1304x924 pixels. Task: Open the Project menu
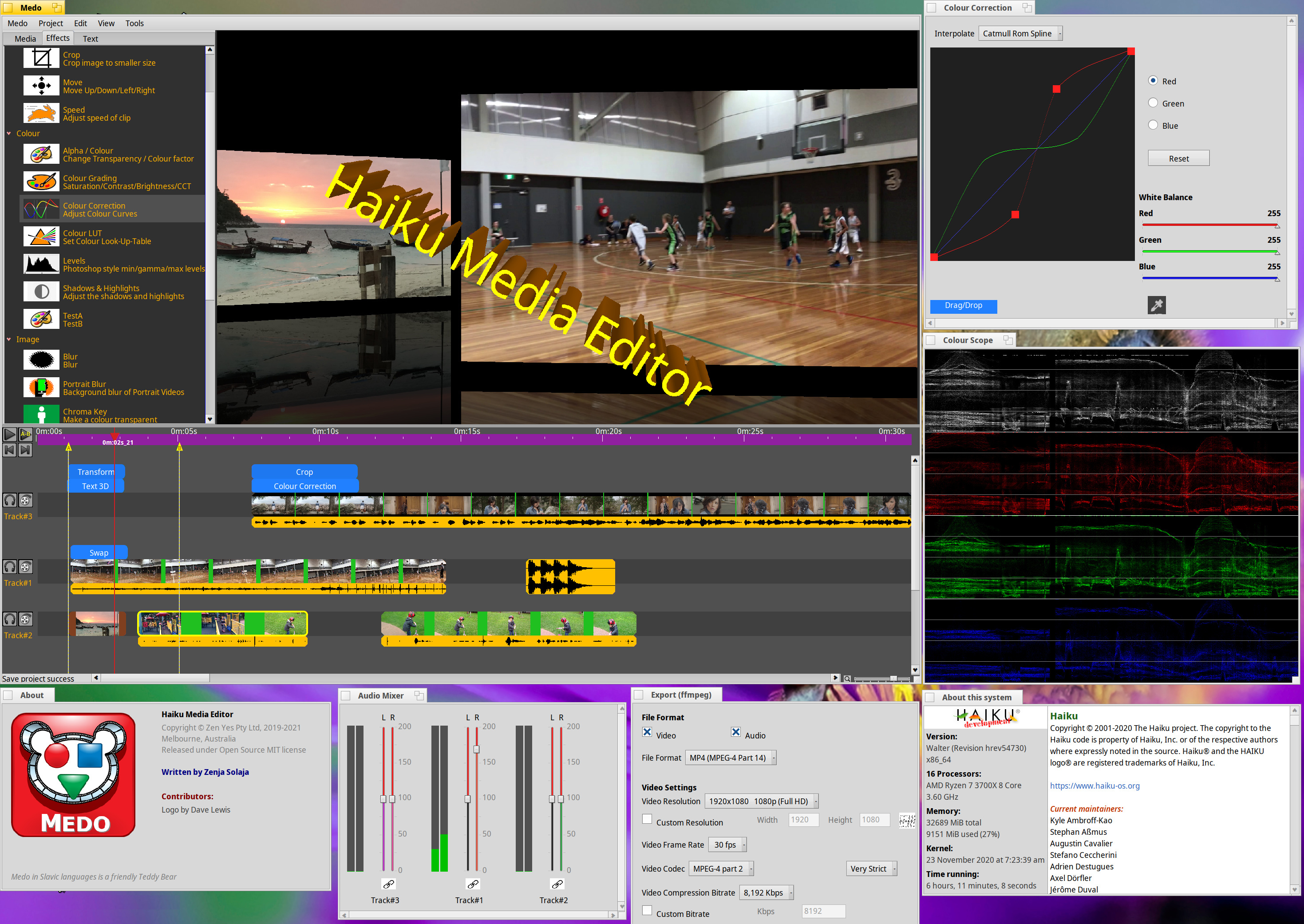click(50, 24)
